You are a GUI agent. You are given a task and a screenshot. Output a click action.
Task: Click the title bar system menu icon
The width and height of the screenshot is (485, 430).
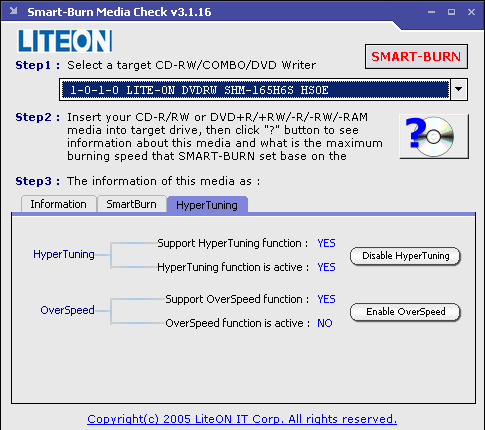(x=13, y=11)
